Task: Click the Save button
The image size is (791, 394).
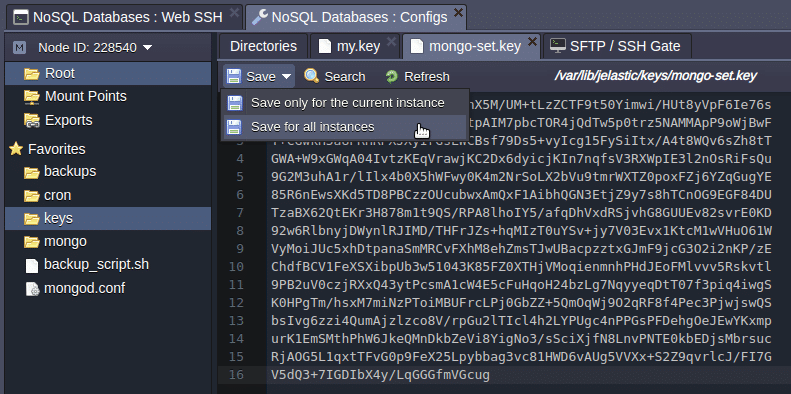Action: (x=259, y=77)
